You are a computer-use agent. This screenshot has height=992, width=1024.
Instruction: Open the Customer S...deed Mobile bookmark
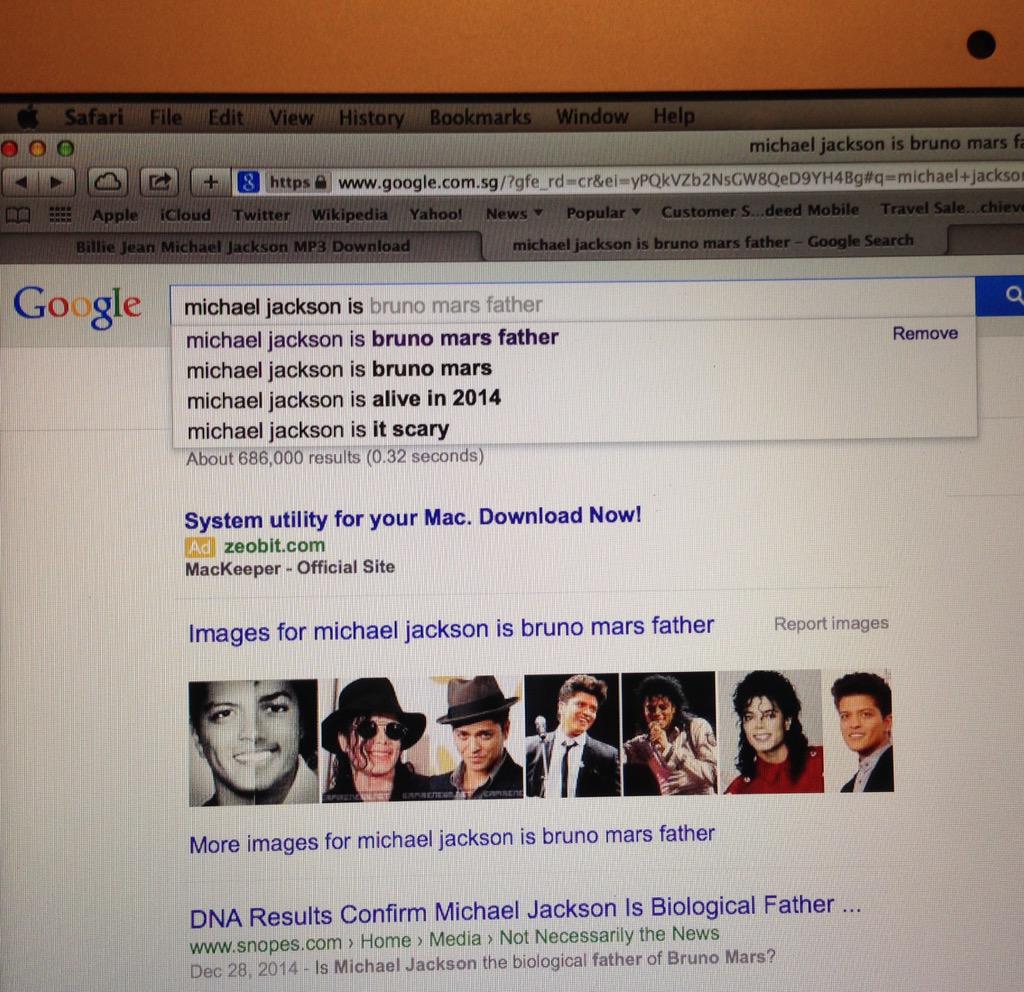pyautogui.click(x=760, y=211)
